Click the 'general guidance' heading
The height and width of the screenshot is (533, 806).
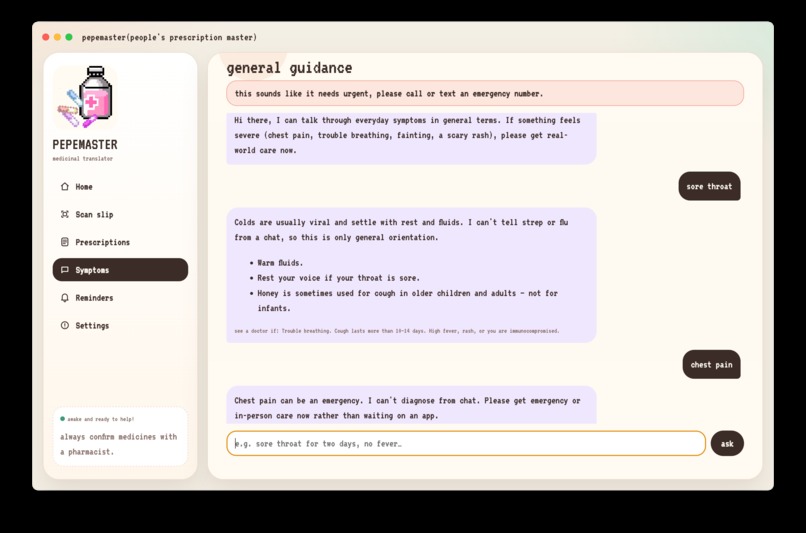click(x=289, y=68)
